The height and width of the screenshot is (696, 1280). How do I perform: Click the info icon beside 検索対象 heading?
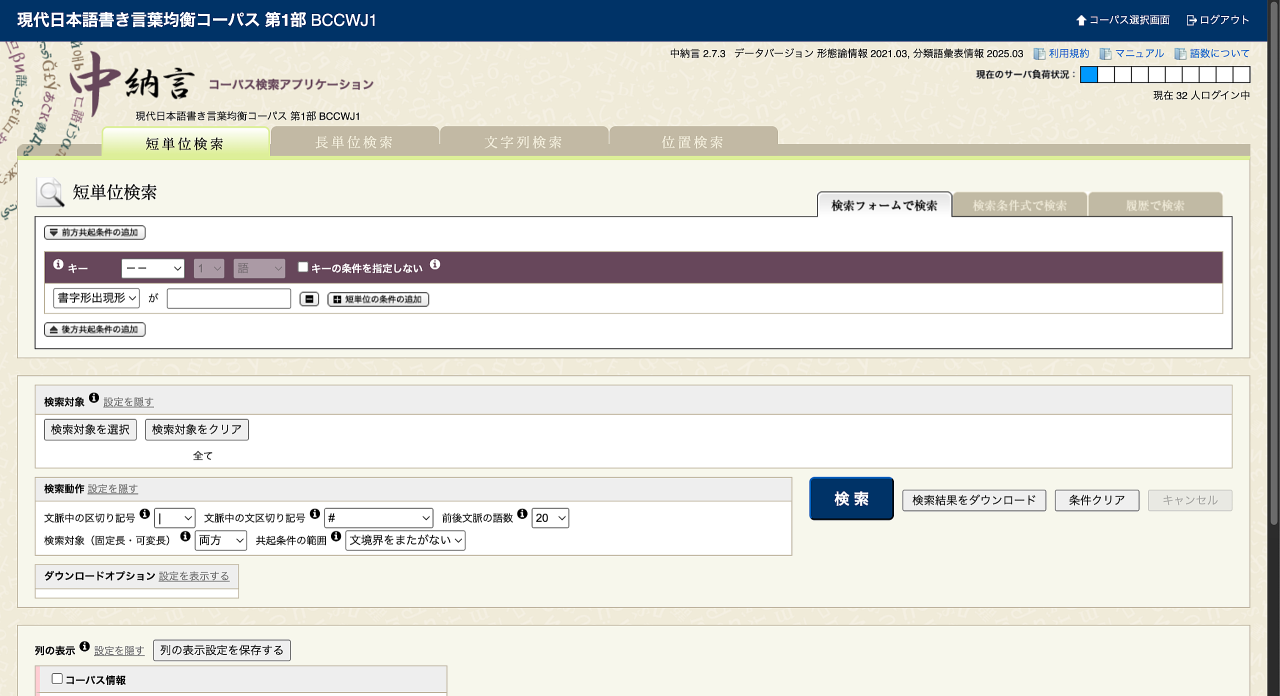94,398
